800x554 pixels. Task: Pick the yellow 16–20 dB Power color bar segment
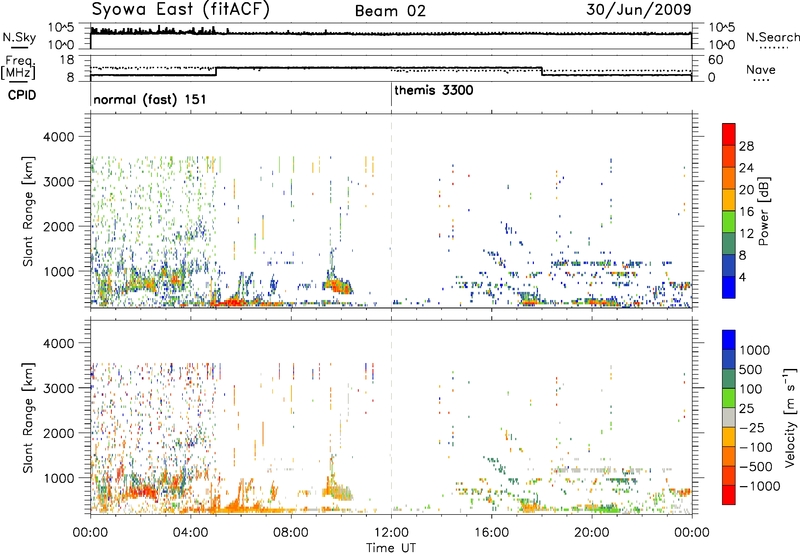pyautogui.click(x=729, y=200)
